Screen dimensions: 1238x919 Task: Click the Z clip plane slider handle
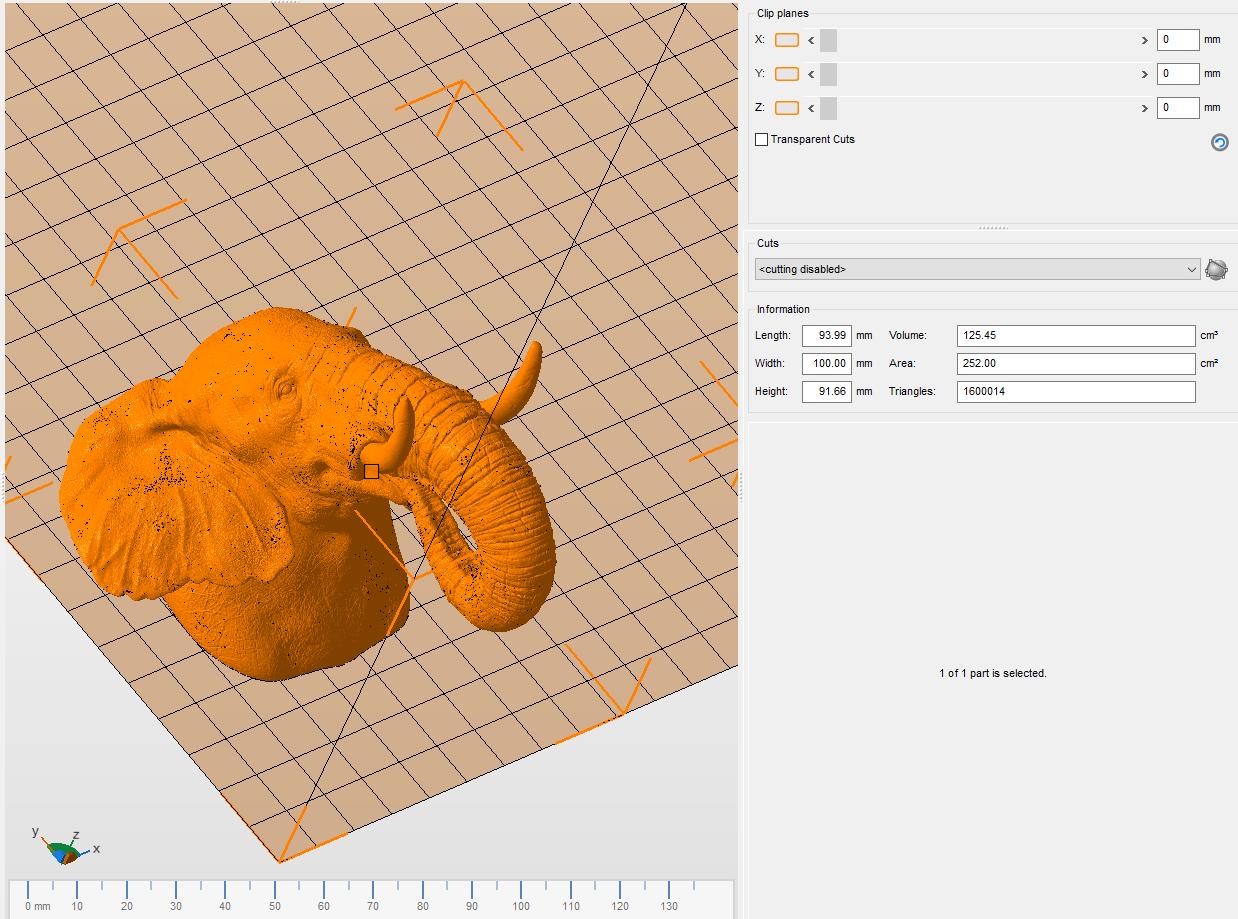pos(828,108)
